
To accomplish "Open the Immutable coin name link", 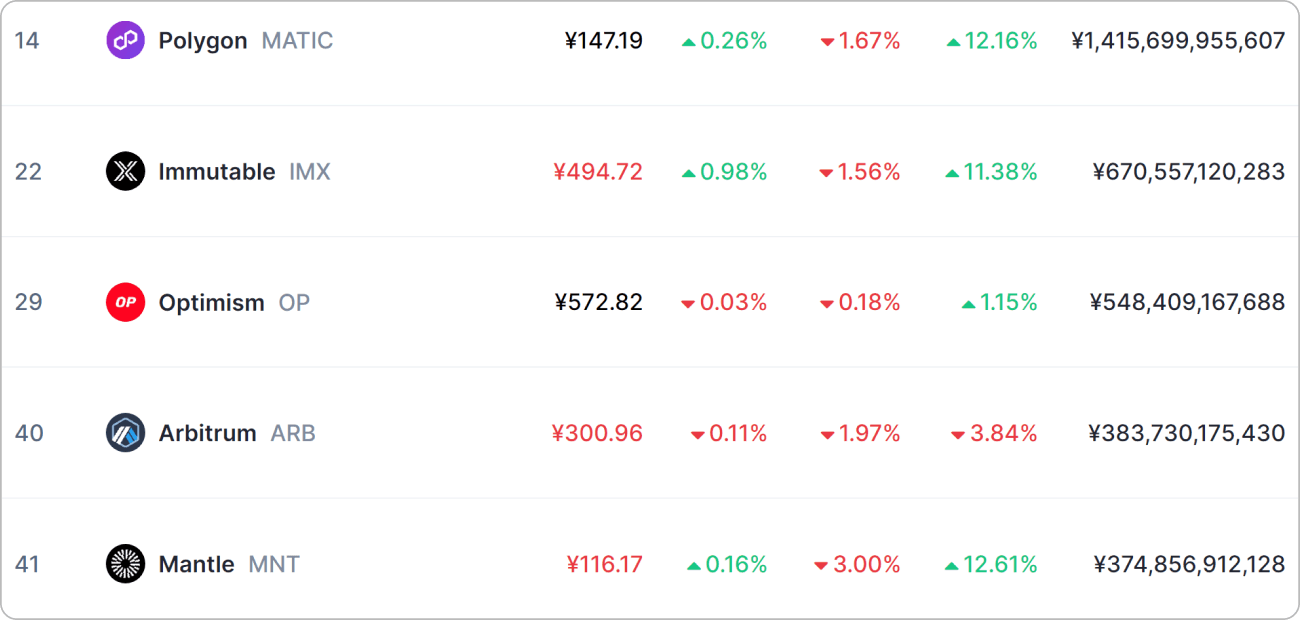I will (x=217, y=172).
